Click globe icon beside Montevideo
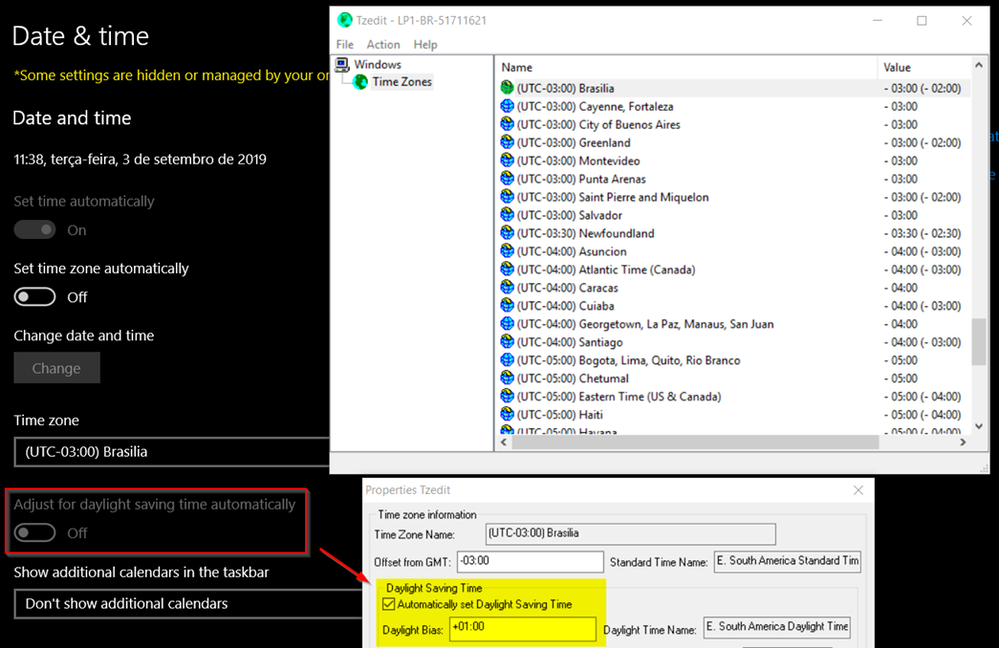Image resolution: width=999 pixels, height=648 pixels. (x=507, y=161)
